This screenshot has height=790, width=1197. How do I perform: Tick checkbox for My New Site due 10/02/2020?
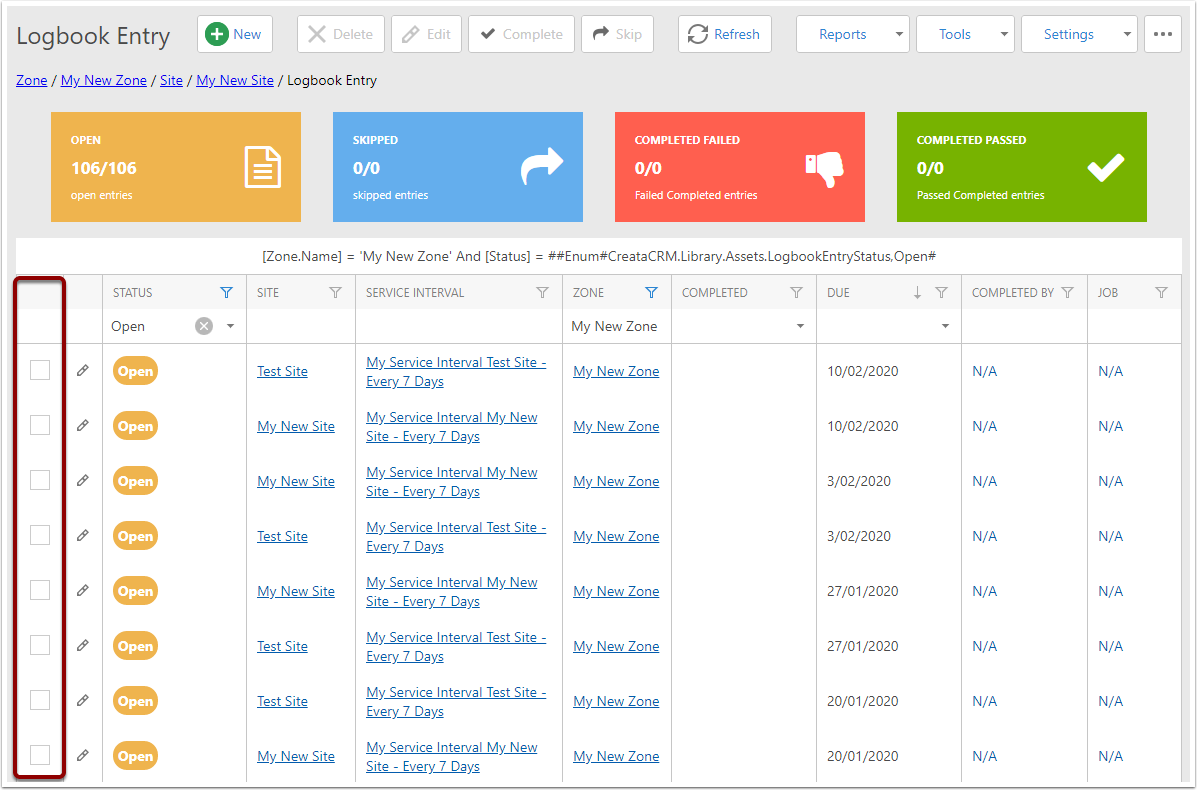[x=40, y=425]
